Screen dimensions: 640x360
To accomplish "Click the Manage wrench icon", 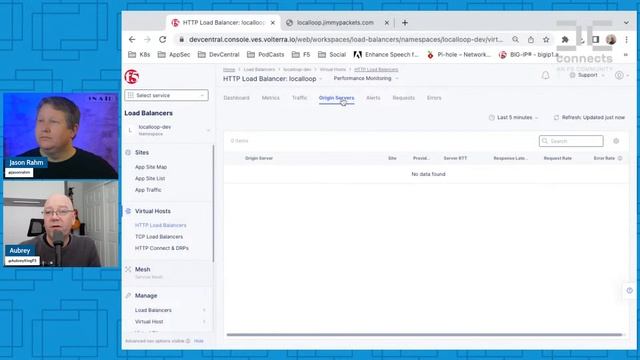I will pyautogui.click(x=128, y=296).
